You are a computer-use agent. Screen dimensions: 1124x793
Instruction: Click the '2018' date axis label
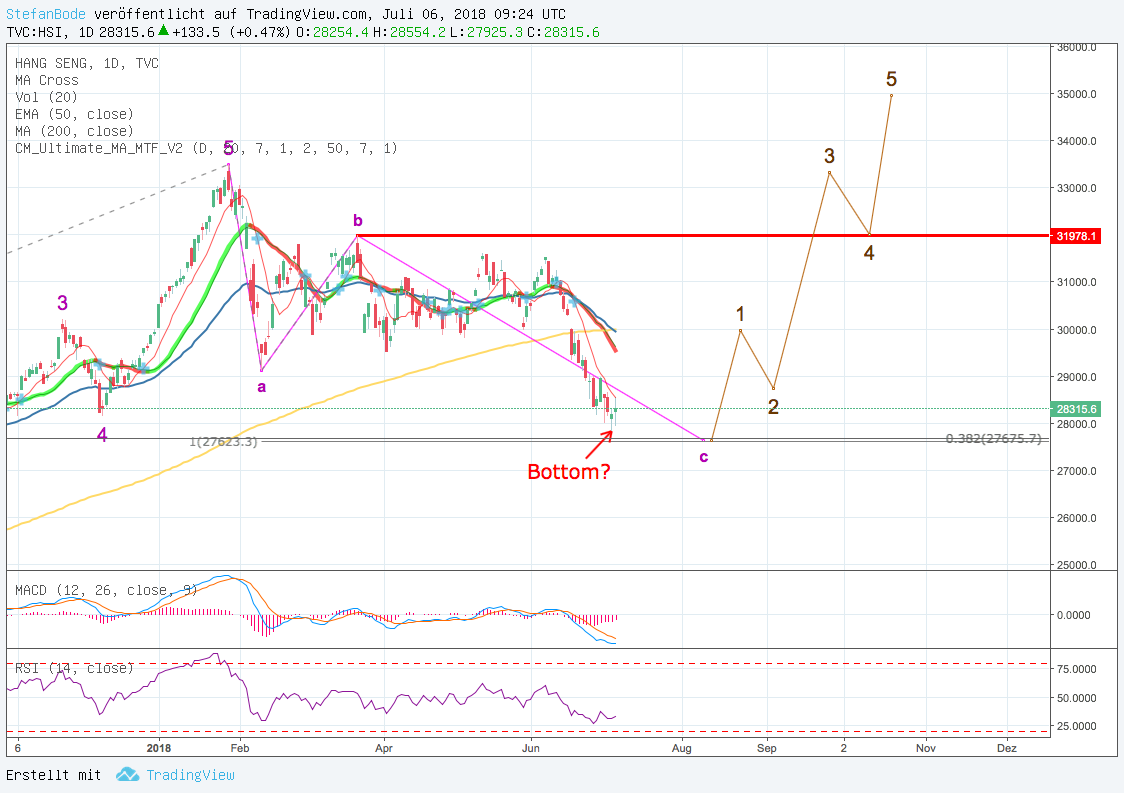158,748
